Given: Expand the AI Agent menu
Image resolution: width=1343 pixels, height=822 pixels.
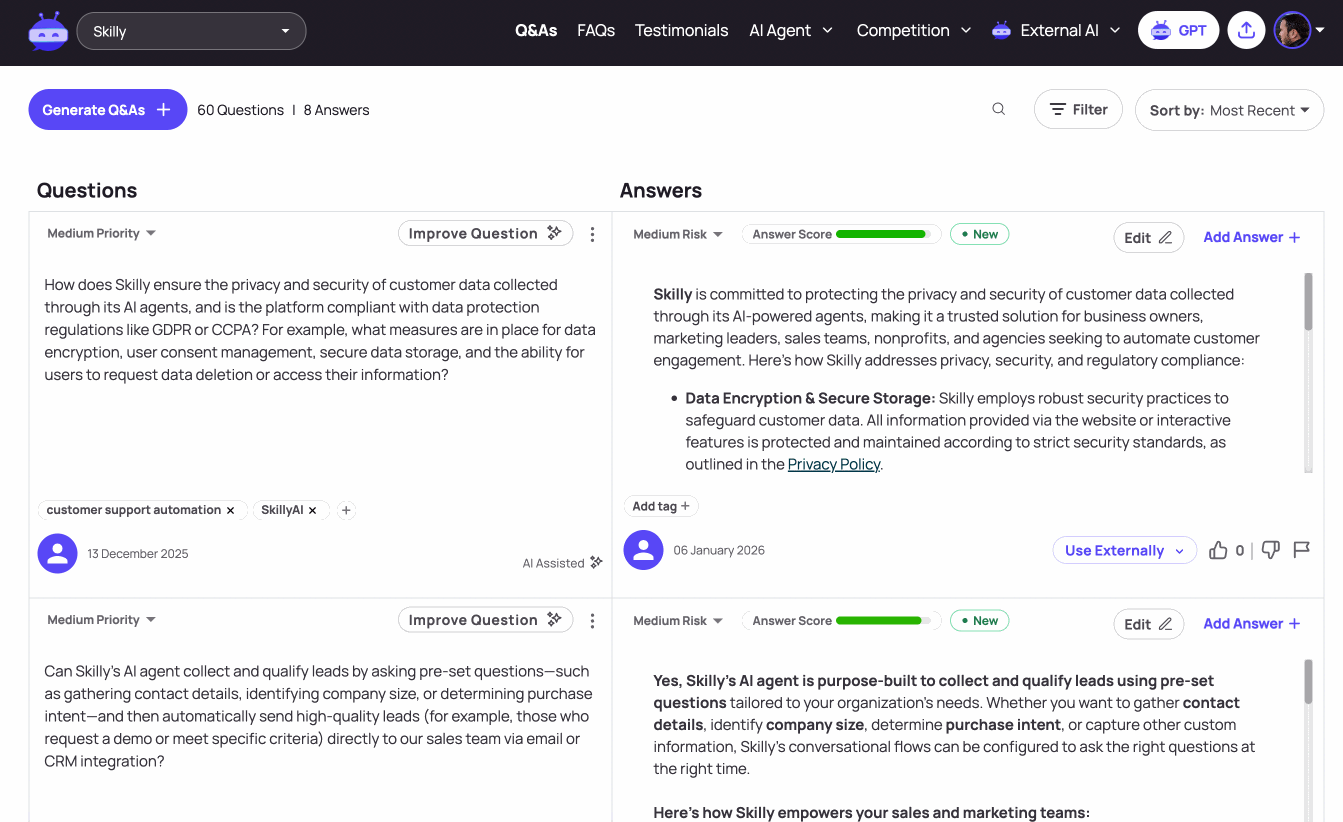Looking at the screenshot, I should (x=791, y=30).
